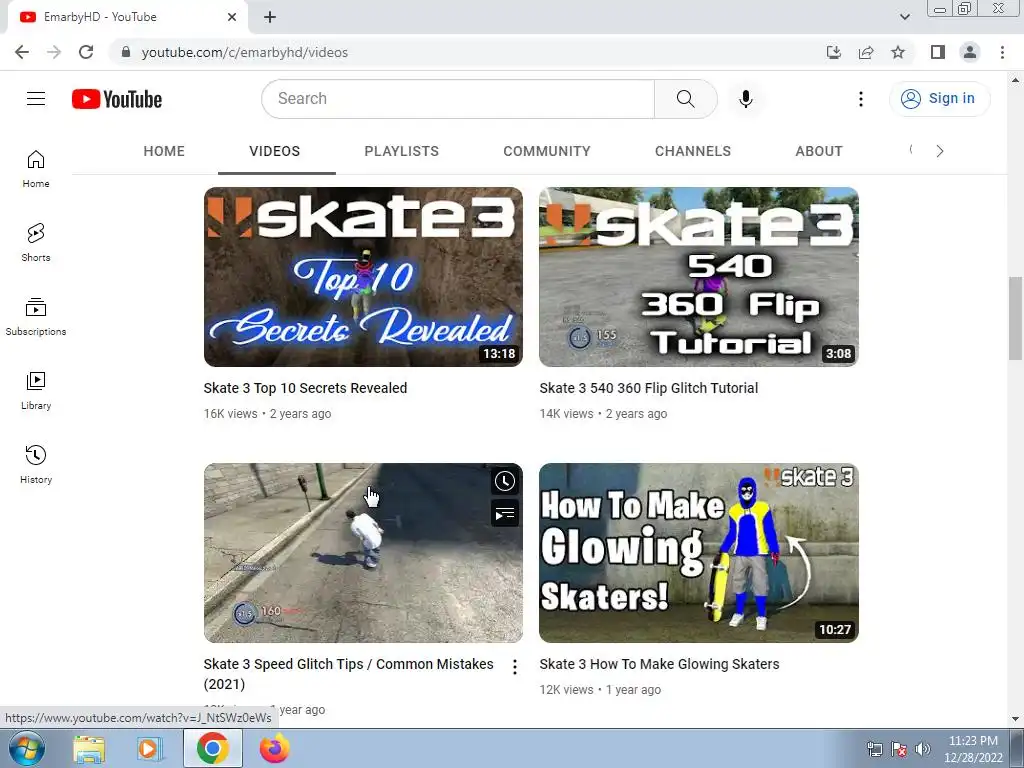Image resolution: width=1024 pixels, height=768 pixels.
Task: Open the YouTube guide hamburger menu
Action: click(36, 99)
